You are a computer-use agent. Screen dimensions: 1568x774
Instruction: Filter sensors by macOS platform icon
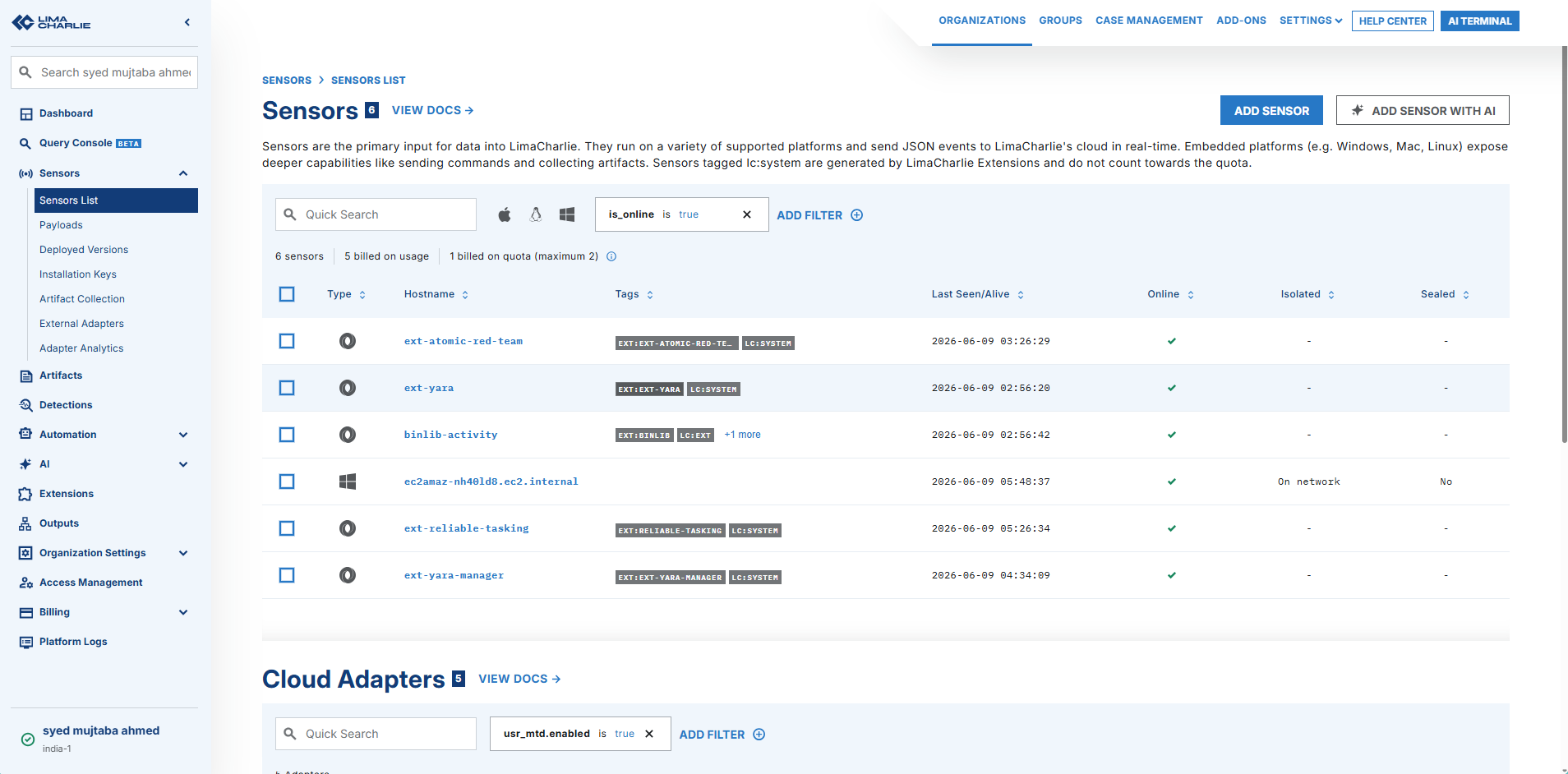[505, 214]
